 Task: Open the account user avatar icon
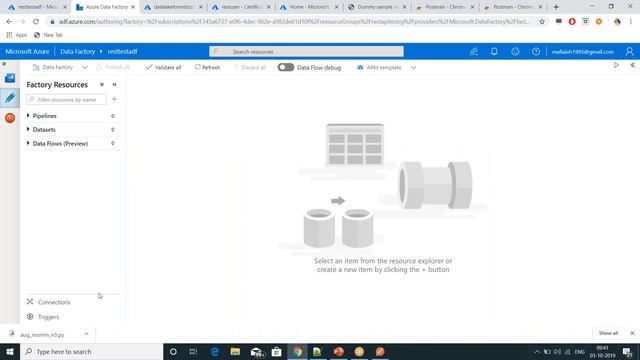tap(629, 51)
